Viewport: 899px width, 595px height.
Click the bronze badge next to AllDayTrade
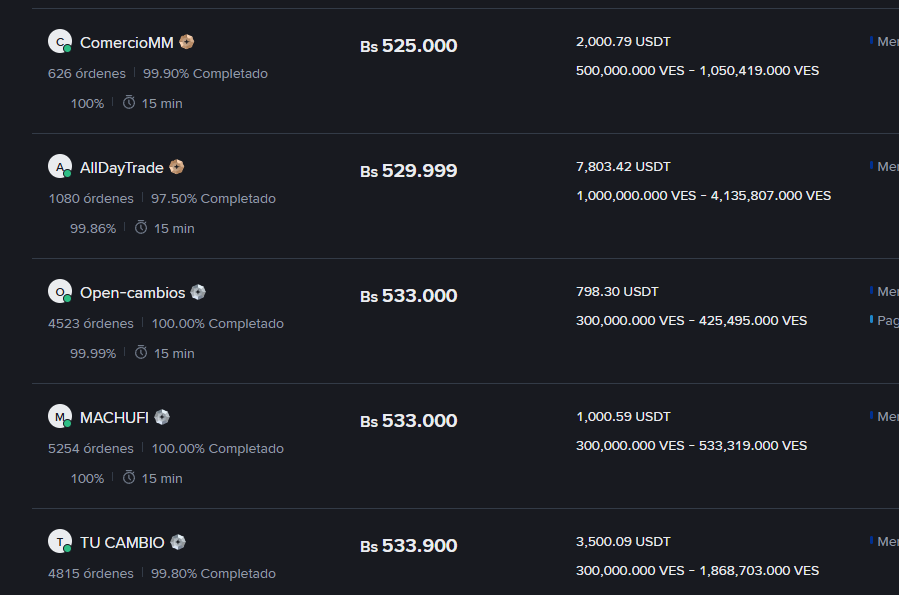click(x=176, y=167)
